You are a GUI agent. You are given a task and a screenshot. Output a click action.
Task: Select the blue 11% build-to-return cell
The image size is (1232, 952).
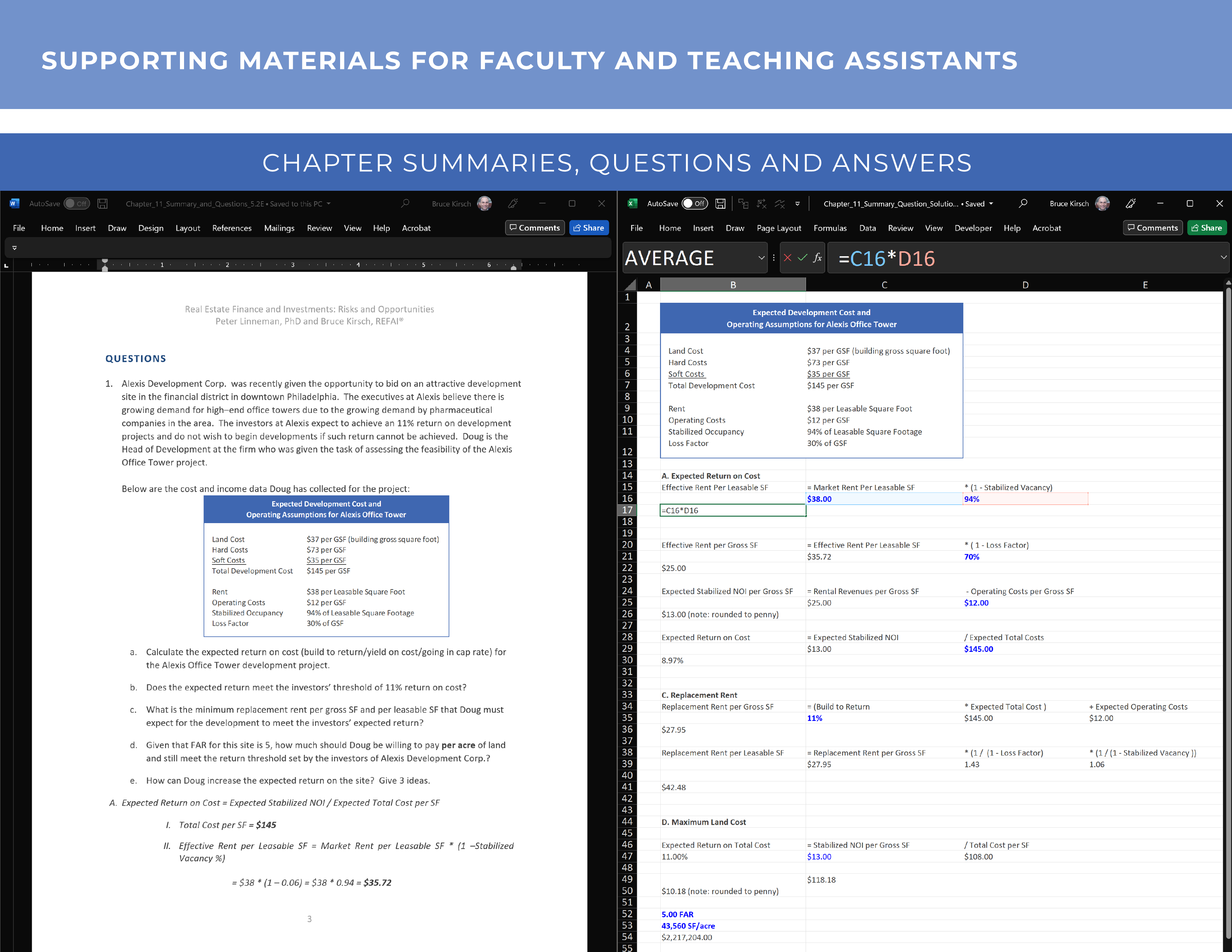tap(884, 718)
